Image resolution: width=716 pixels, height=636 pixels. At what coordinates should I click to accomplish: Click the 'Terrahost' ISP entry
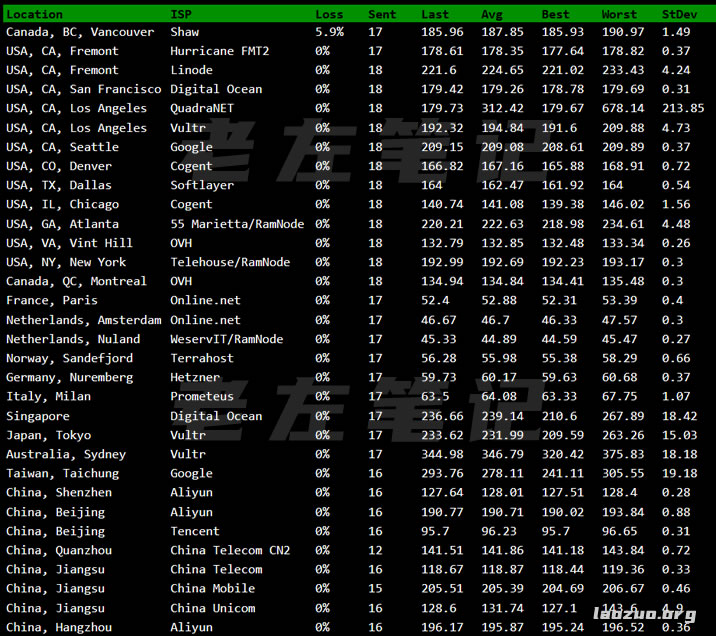(x=202, y=358)
